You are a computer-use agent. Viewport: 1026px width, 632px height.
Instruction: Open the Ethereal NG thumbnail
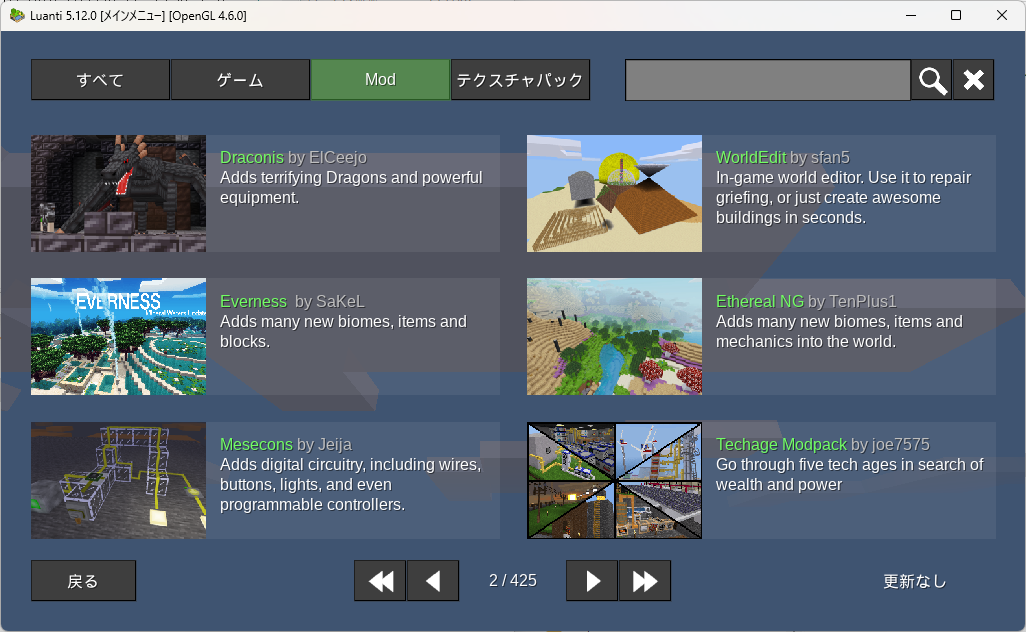coord(614,336)
